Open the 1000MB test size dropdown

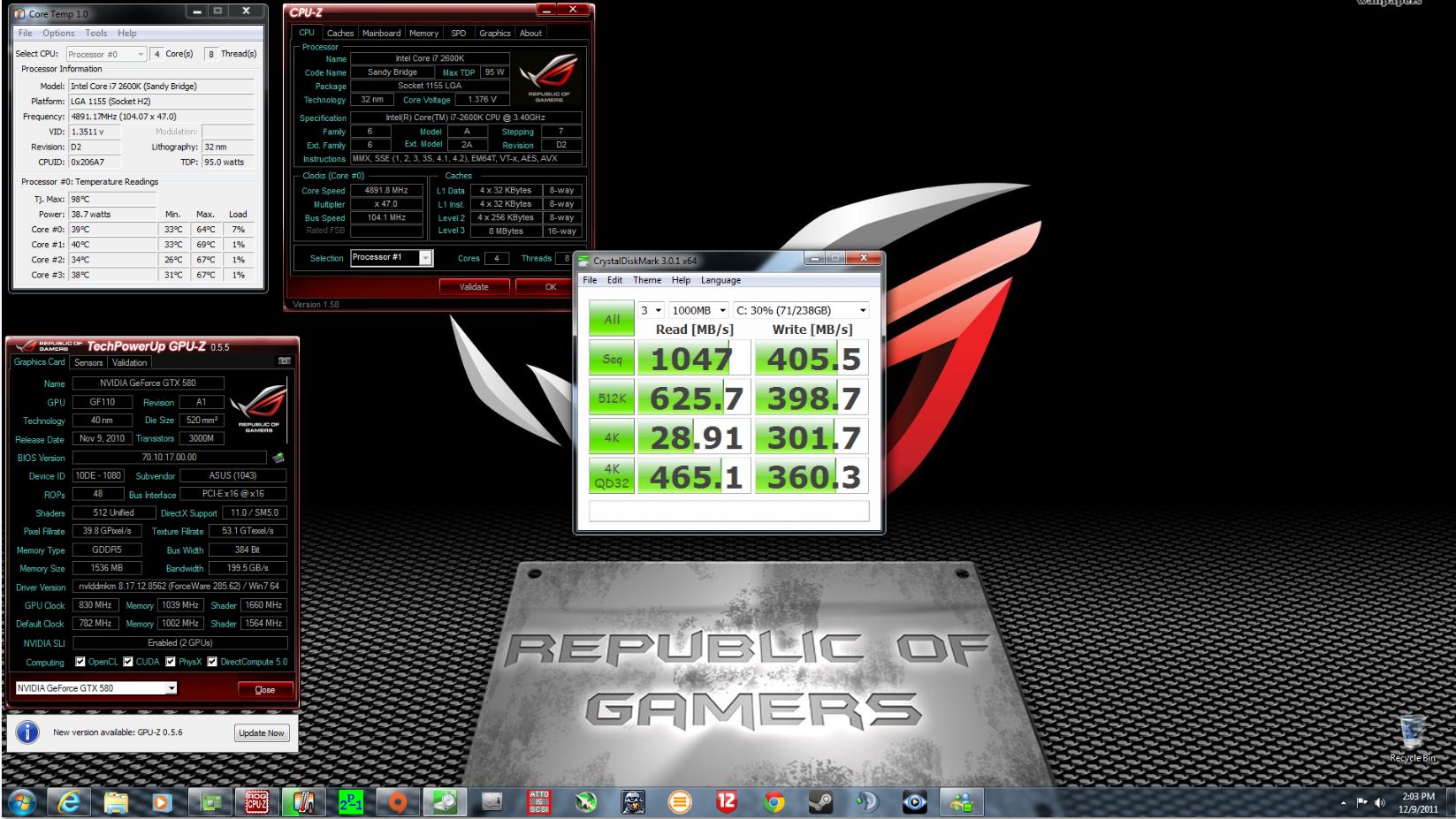(x=698, y=310)
